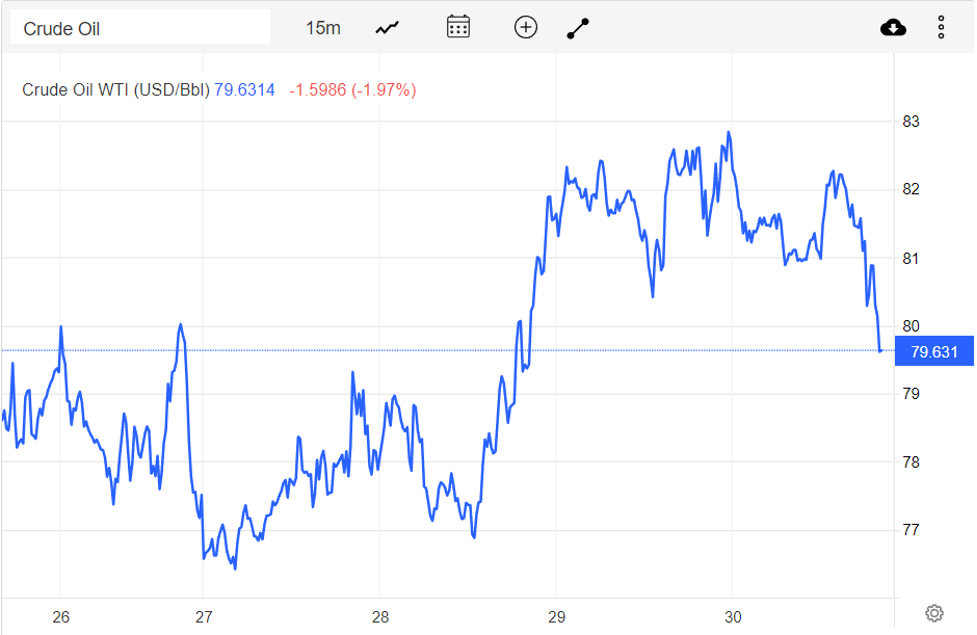
Task: Click the date label 28 on time axis
Action: tap(380, 616)
